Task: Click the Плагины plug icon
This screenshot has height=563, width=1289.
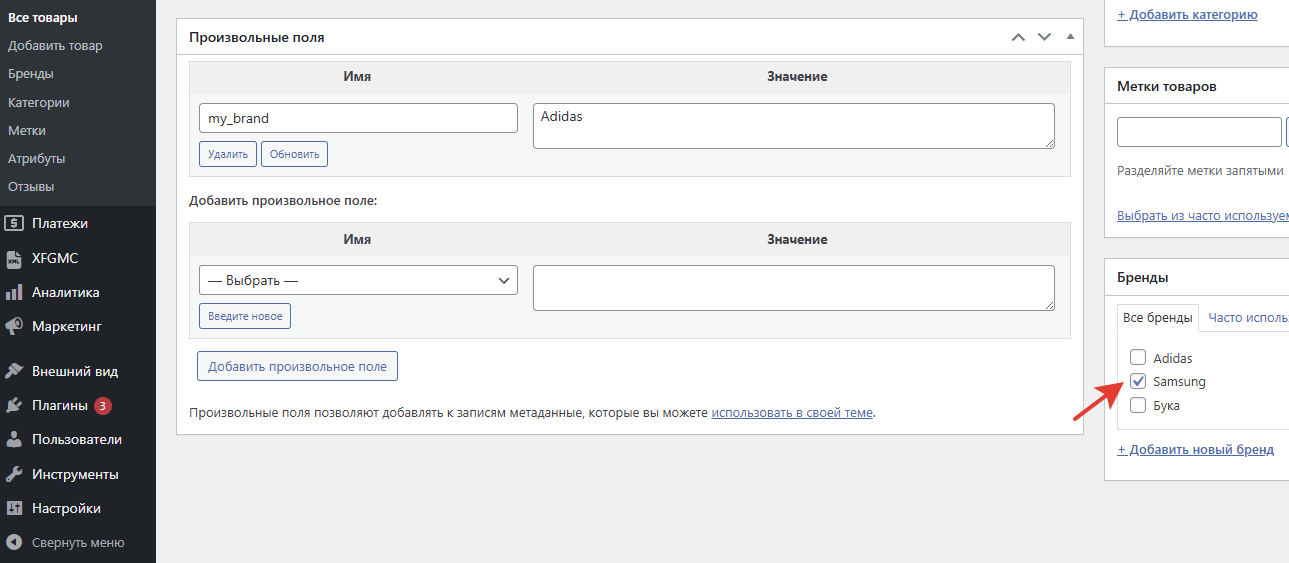Action: point(14,406)
